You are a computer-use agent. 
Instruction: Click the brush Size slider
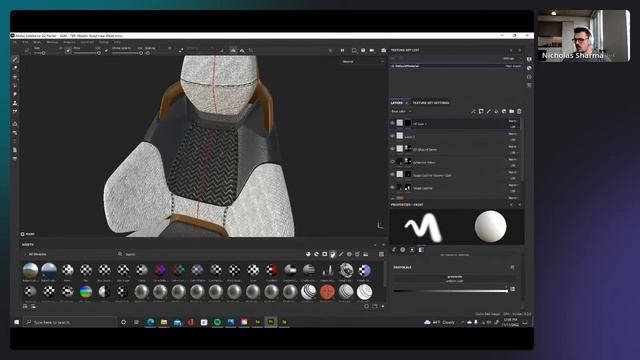pos(47,53)
